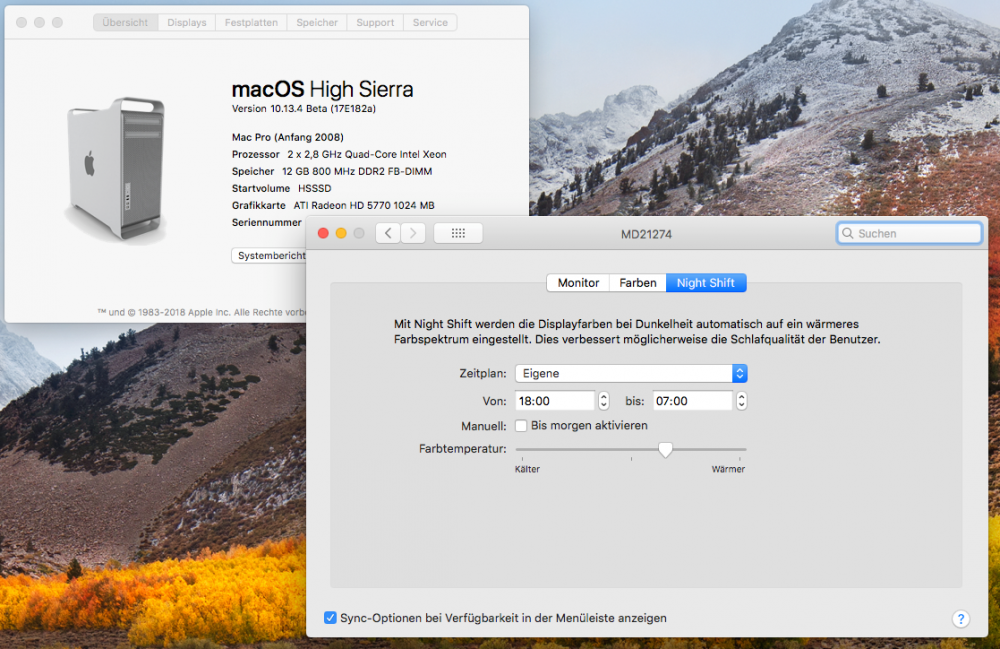1000x649 pixels.
Task: Switch to the Farben tab
Action: (x=638, y=283)
